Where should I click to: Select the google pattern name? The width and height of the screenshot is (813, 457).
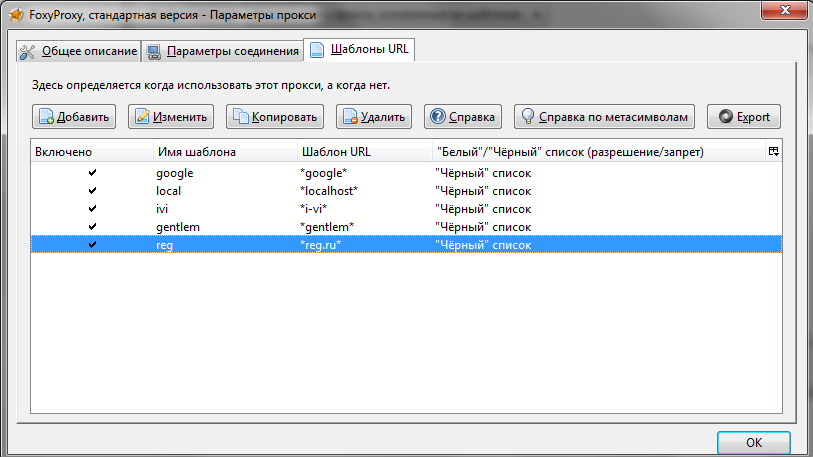[x=175, y=173]
